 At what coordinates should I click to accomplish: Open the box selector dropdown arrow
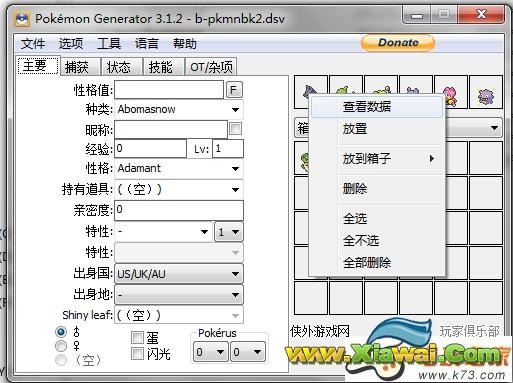pyautogui.click(x=494, y=128)
